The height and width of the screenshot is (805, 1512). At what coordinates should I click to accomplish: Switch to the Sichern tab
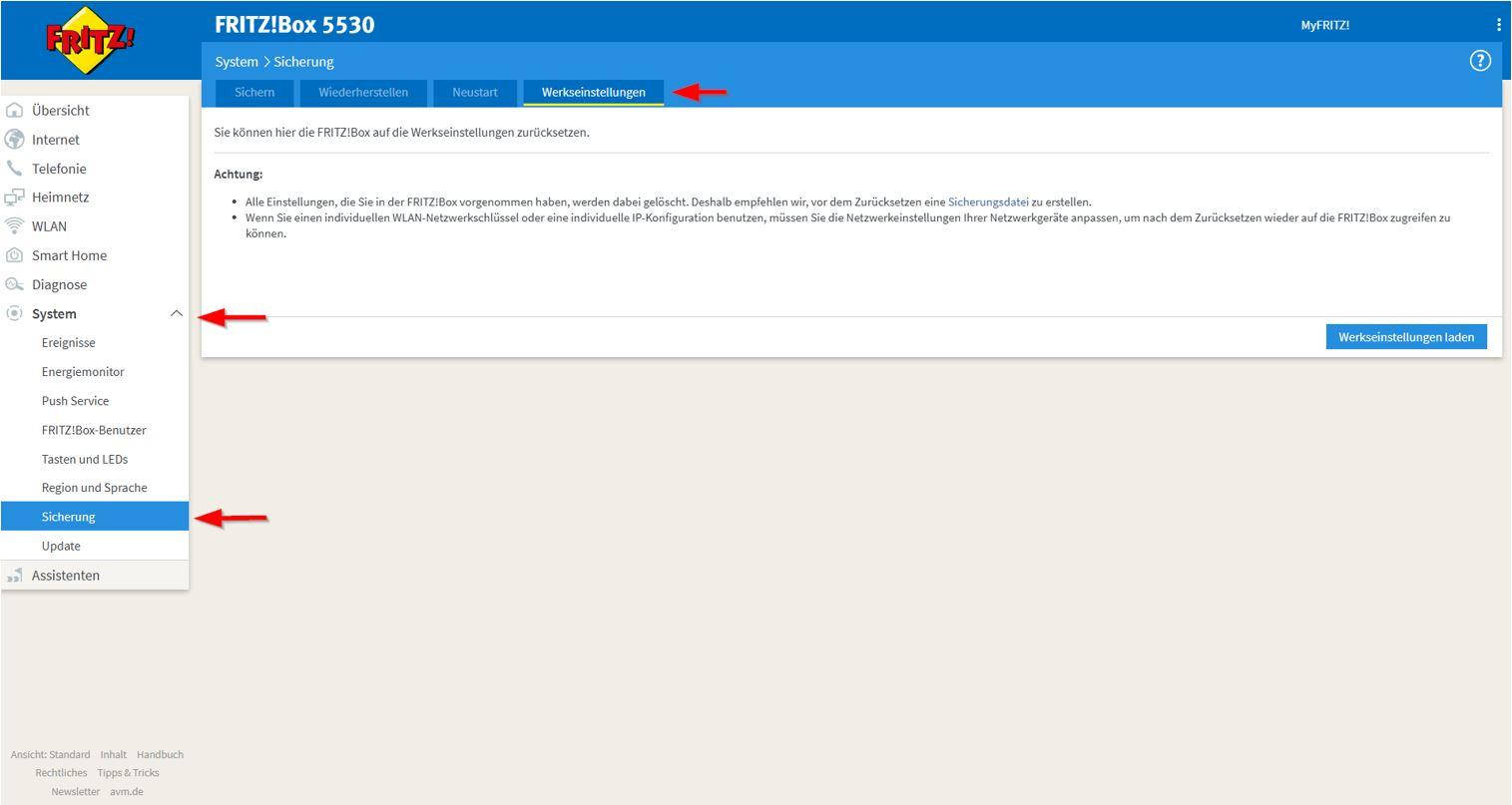click(x=254, y=93)
